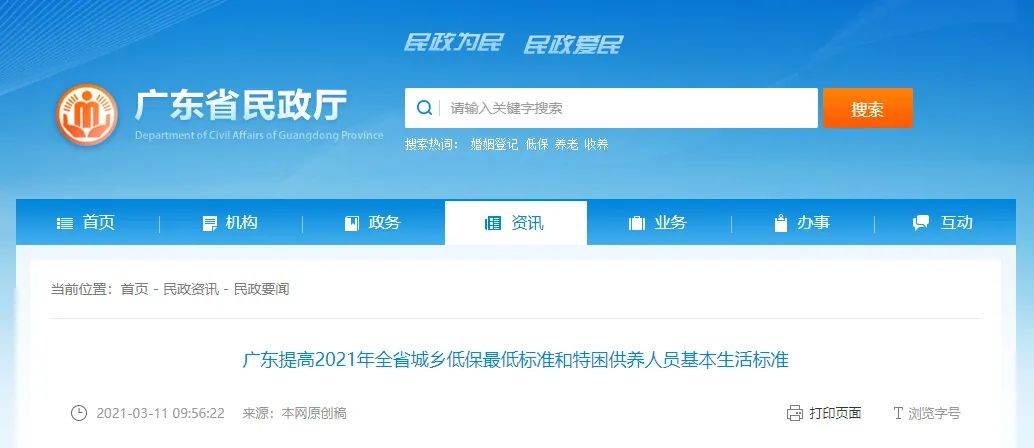Open the 政务 navigation tab
This screenshot has width=1034, height=448.
373,223
